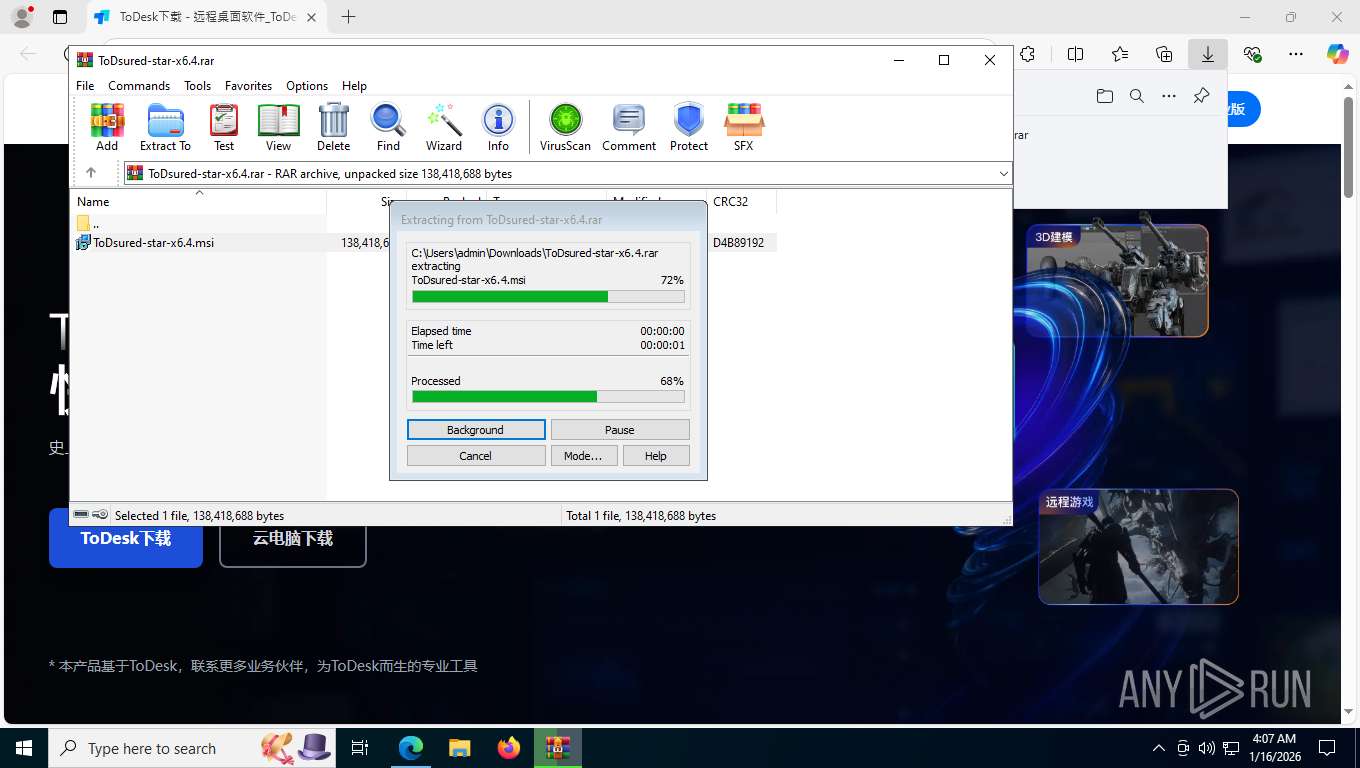Click WinRAR taskbar icon
This screenshot has height=768, width=1360.
click(x=558, y=748)
